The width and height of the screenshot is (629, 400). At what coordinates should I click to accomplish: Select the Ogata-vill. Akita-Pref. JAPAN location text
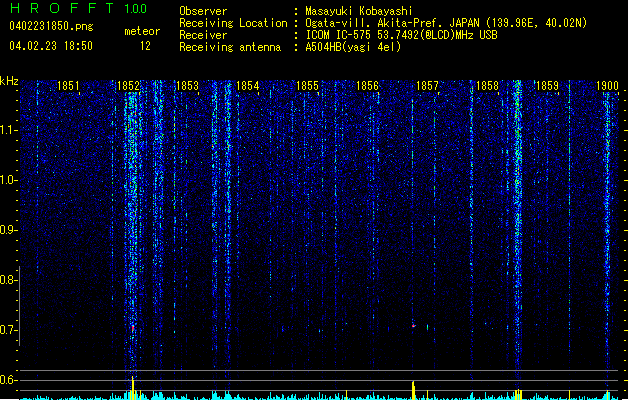tap(446, 23)
